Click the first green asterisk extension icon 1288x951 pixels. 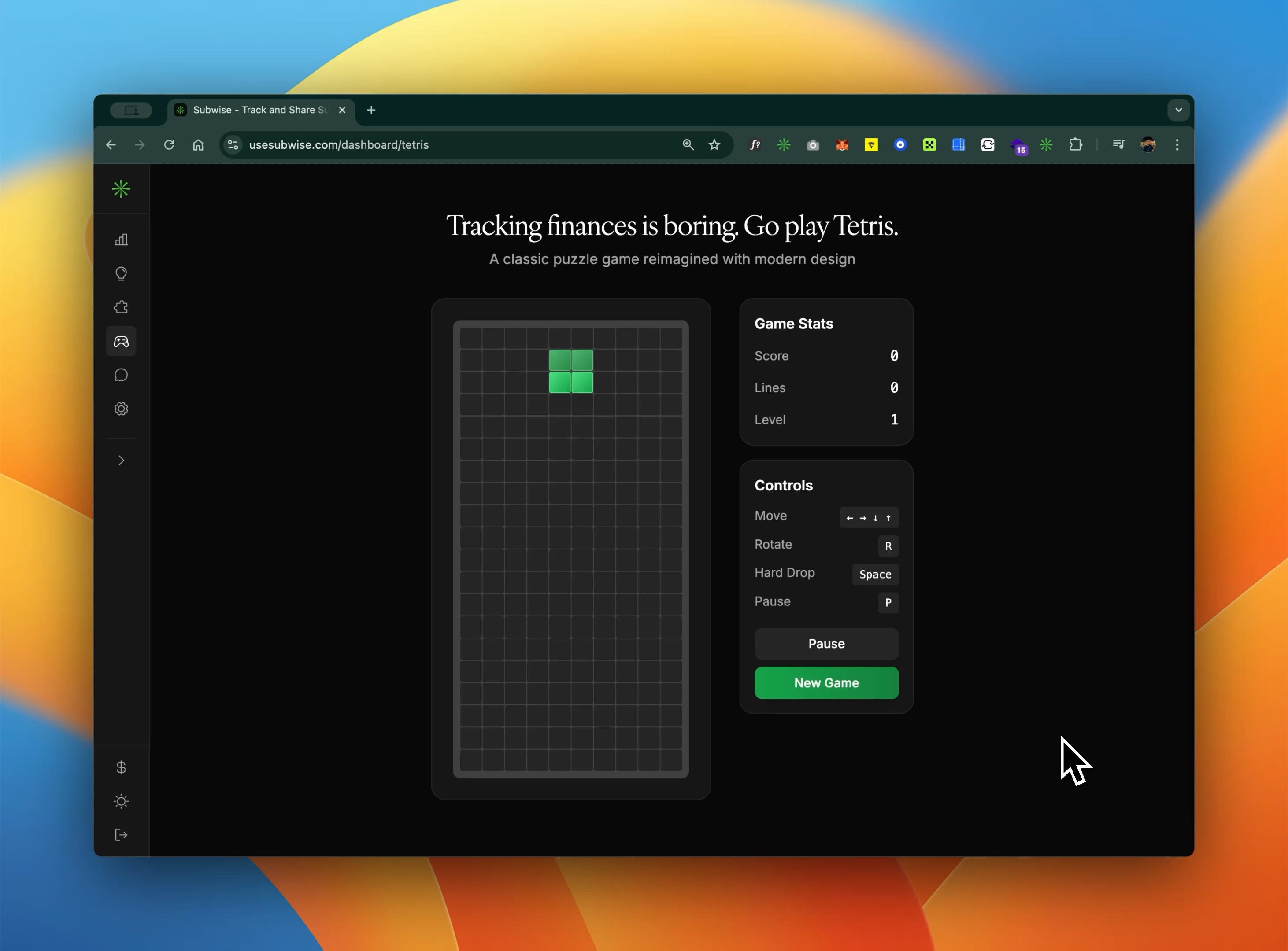pos(784,145)
